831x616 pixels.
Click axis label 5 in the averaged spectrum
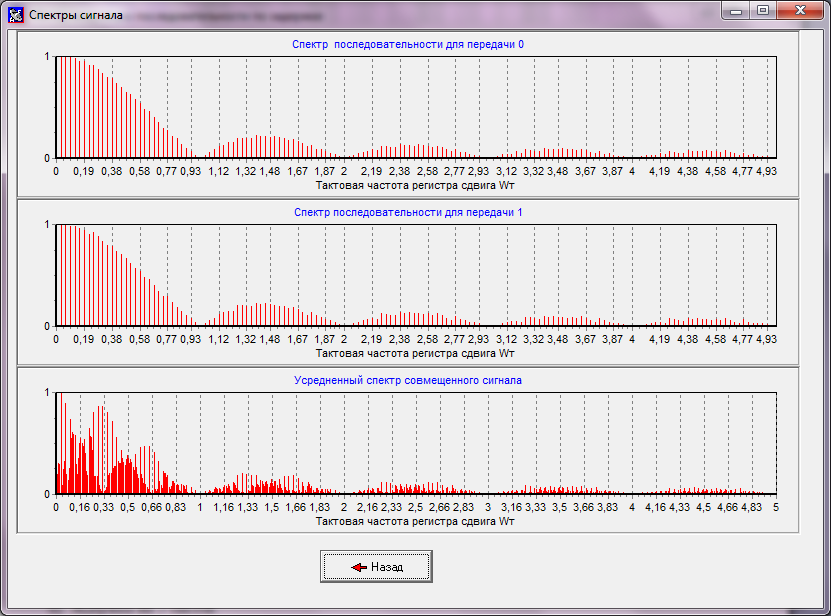click(x=775, y=507)
